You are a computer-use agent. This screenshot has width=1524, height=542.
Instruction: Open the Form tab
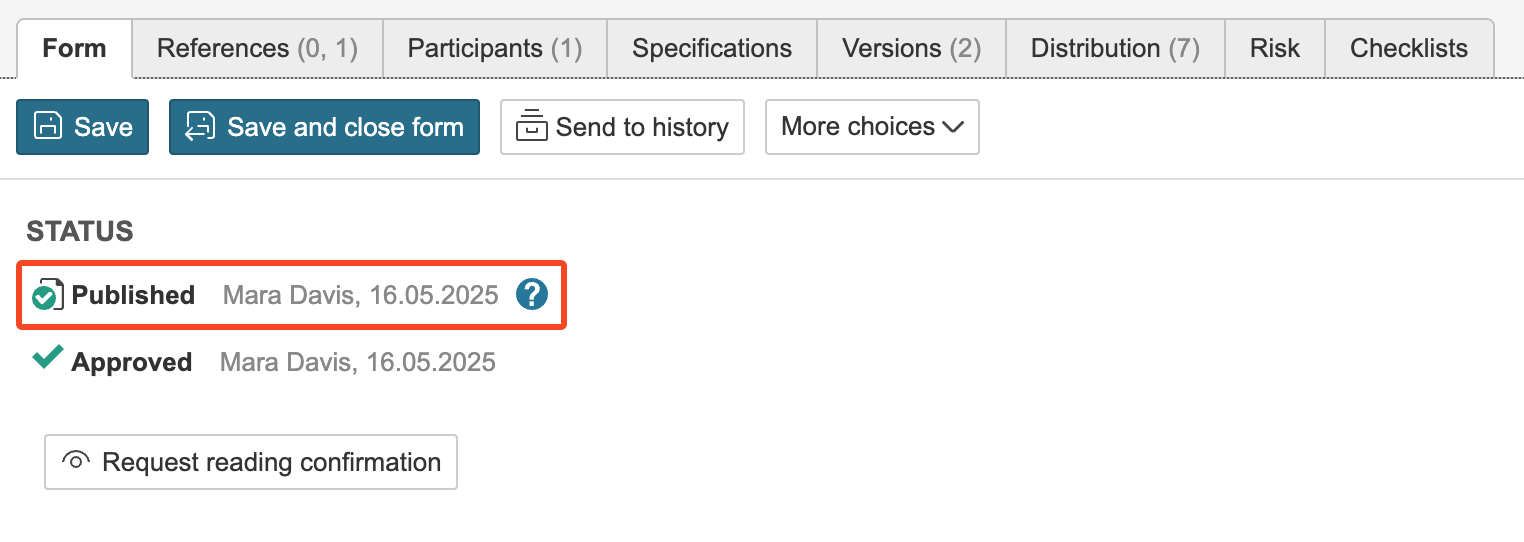click(74, 48)
